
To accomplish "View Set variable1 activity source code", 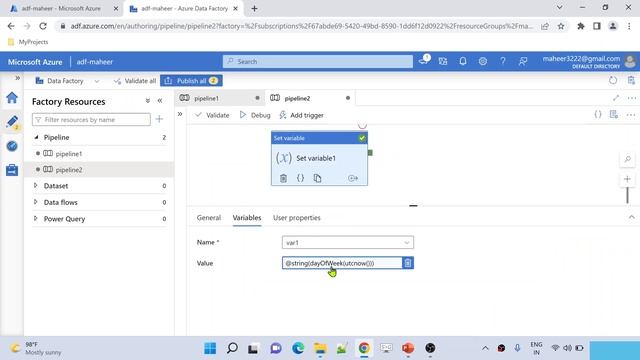I will [300, 178].
